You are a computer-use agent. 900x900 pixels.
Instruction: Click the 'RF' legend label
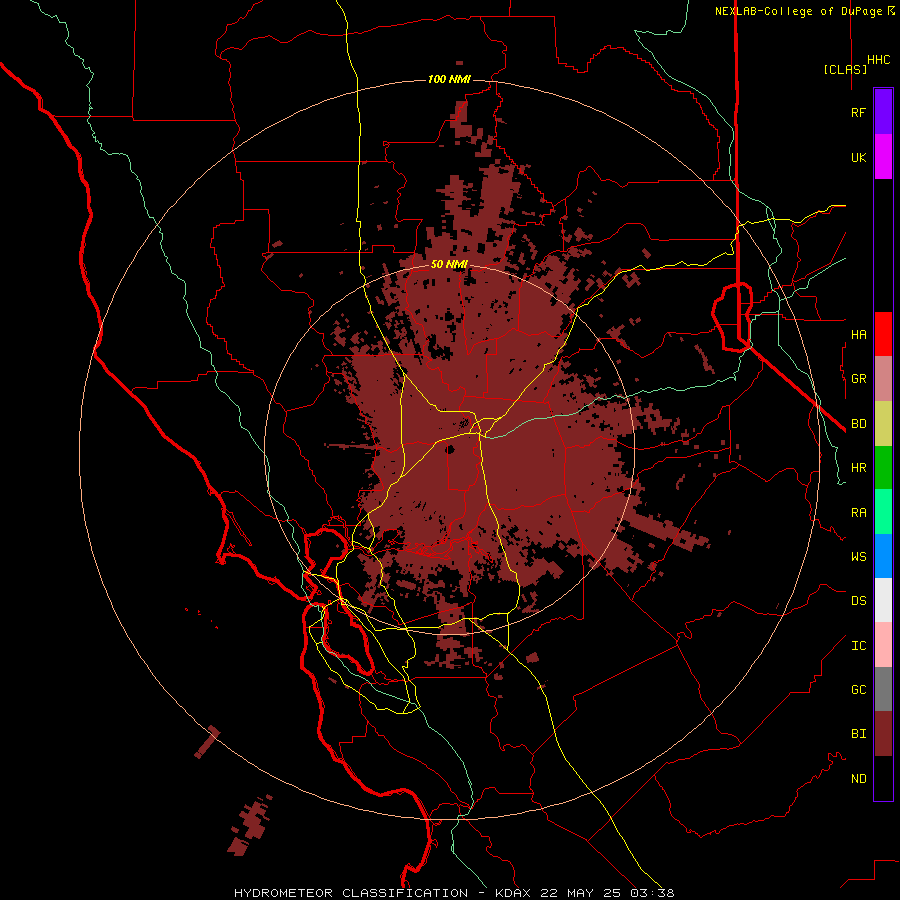[x=858, y=112]
